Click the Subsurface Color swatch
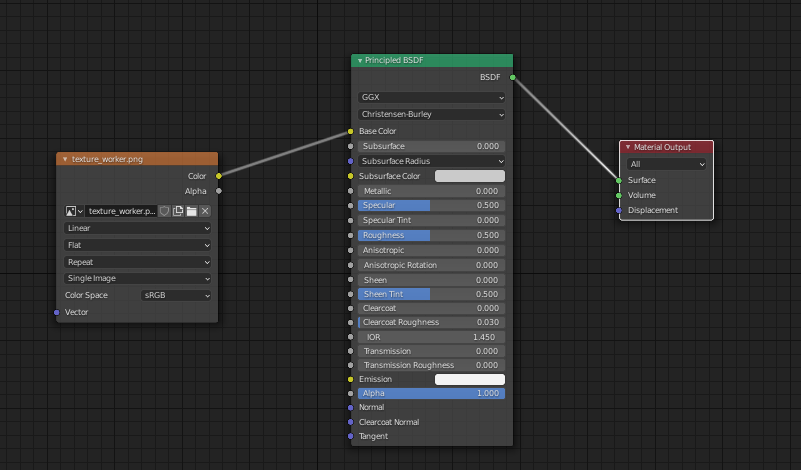 click(469, 176)
